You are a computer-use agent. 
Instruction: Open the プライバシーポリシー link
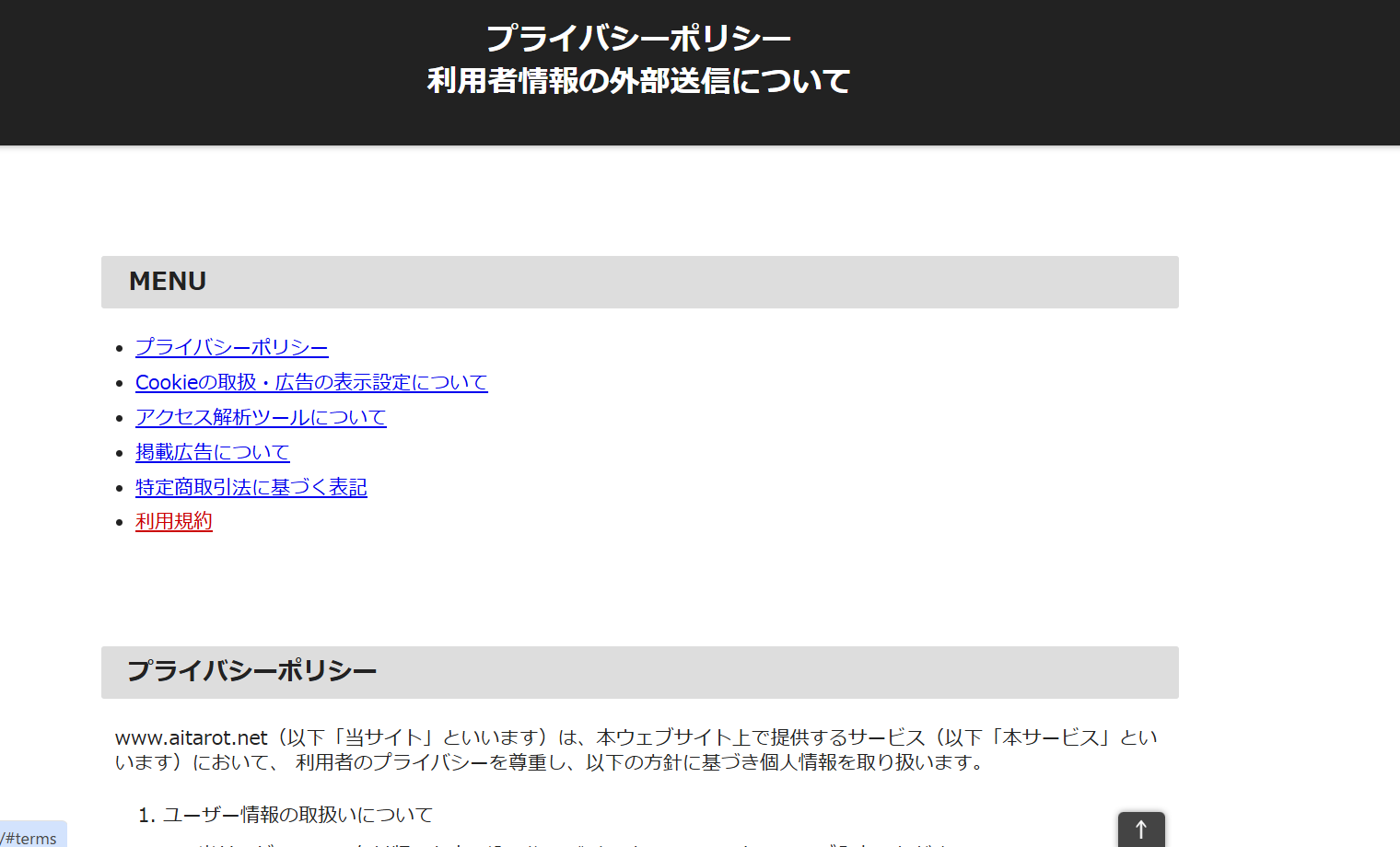pyautogui.click(x=231, y=347)
